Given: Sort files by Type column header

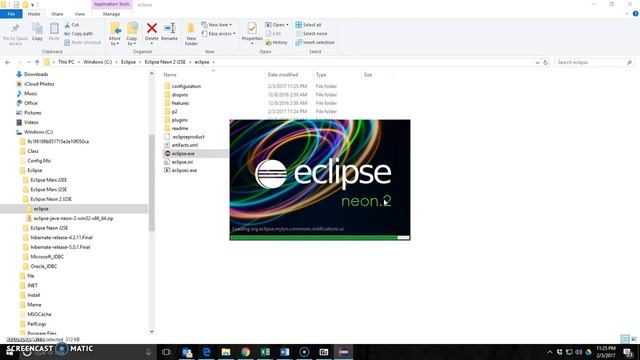Looking at the screenshot, I should (321, 75).
